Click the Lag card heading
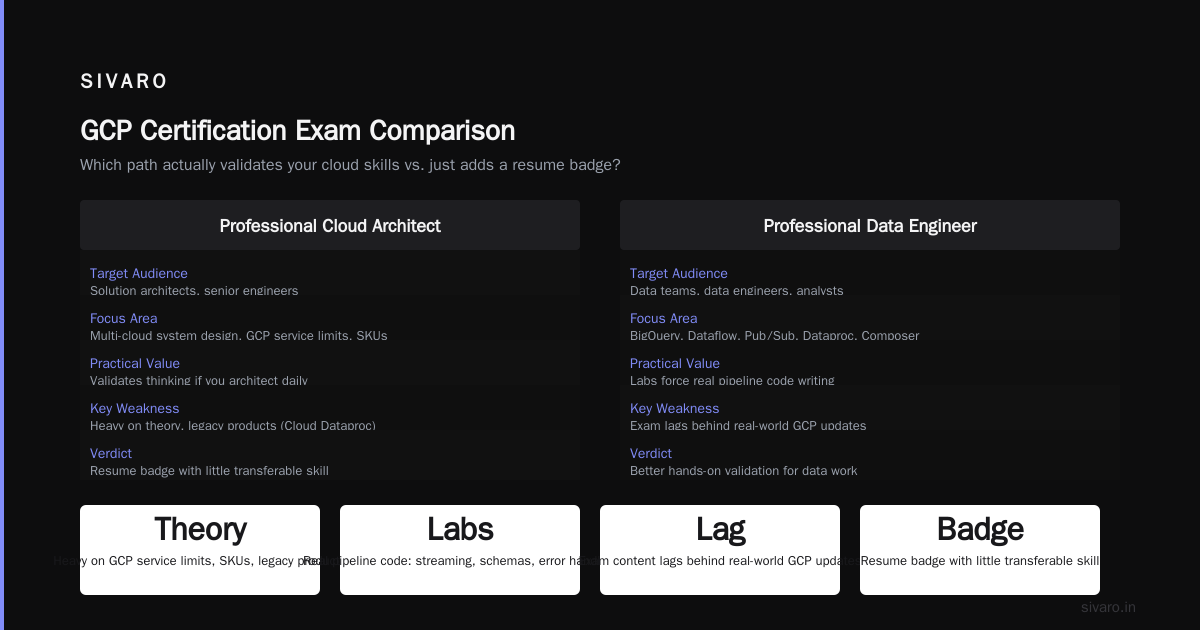 click(x=720, y=529)
